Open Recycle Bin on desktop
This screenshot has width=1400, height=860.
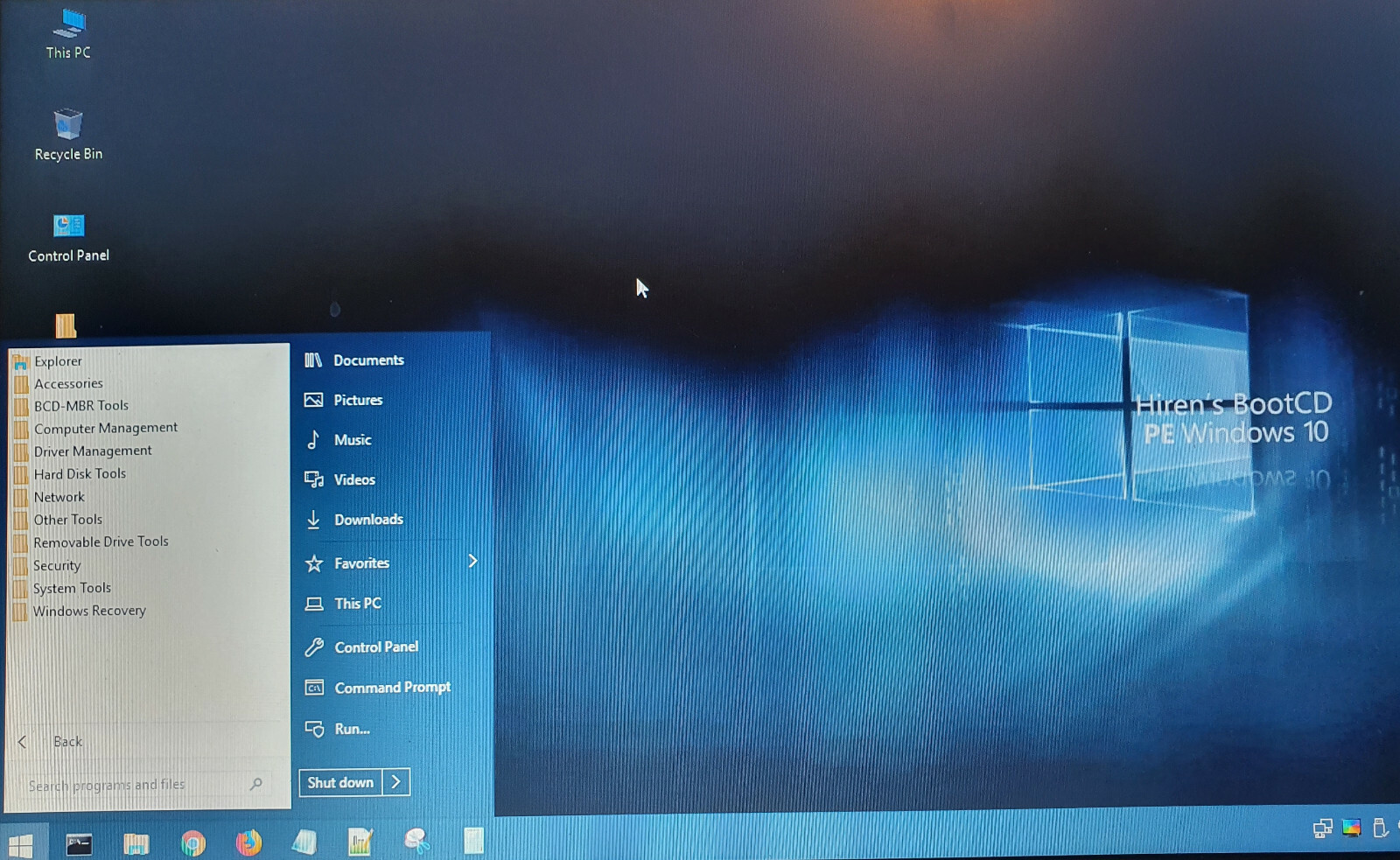point(68,135)
